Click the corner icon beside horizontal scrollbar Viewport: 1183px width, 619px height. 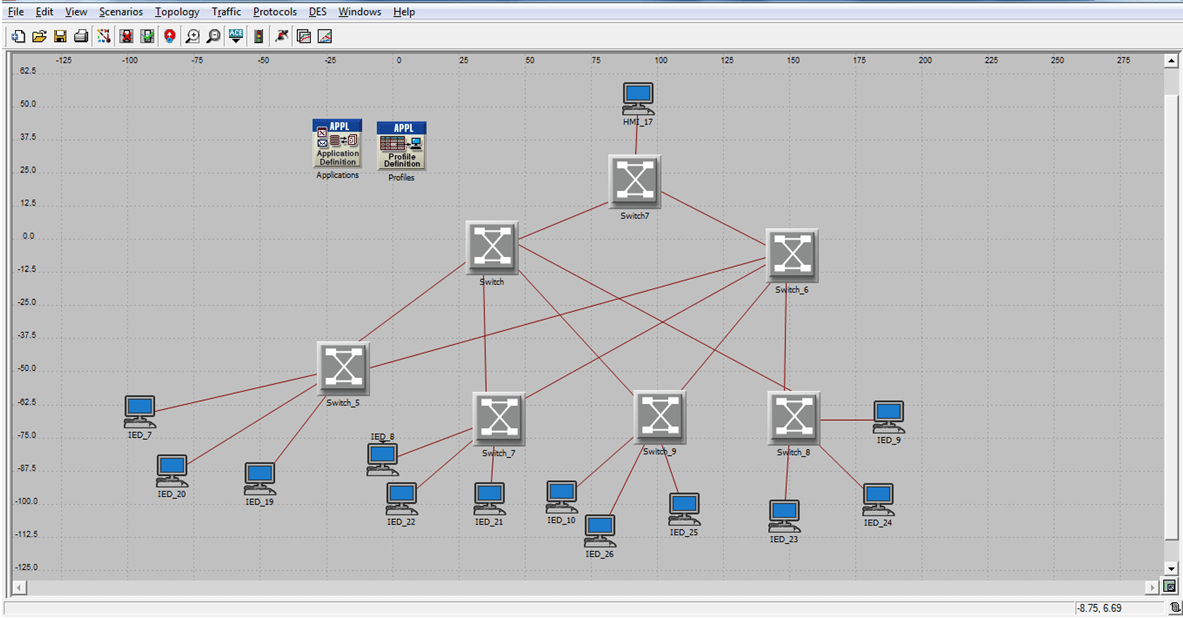pyautogui.click(x=1170, y=587)
